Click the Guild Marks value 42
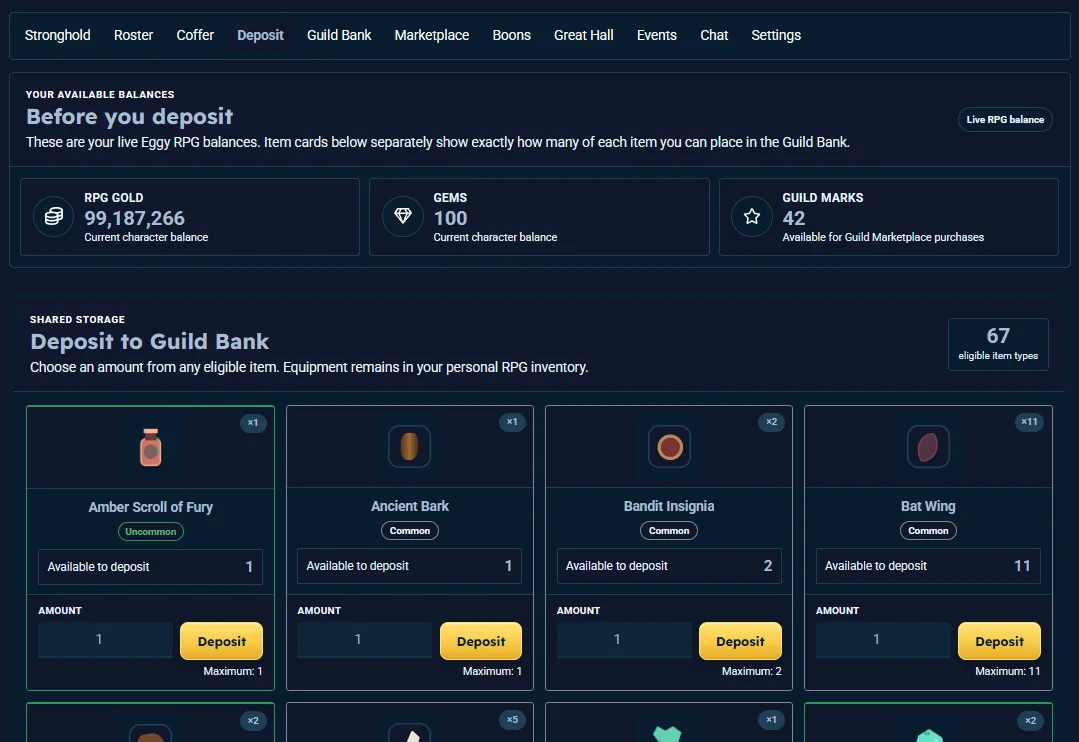1079x742 pixels. 793,218
